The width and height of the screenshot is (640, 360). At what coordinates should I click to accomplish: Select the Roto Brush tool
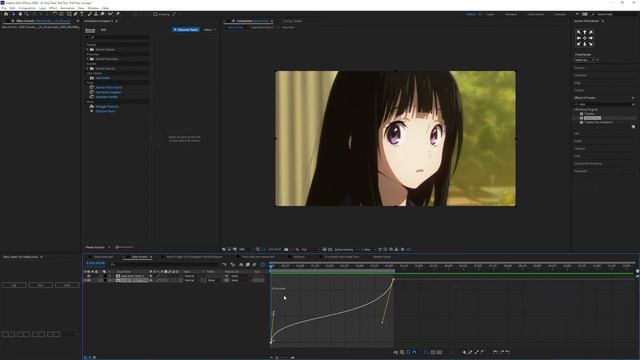(x=110, y=14)
